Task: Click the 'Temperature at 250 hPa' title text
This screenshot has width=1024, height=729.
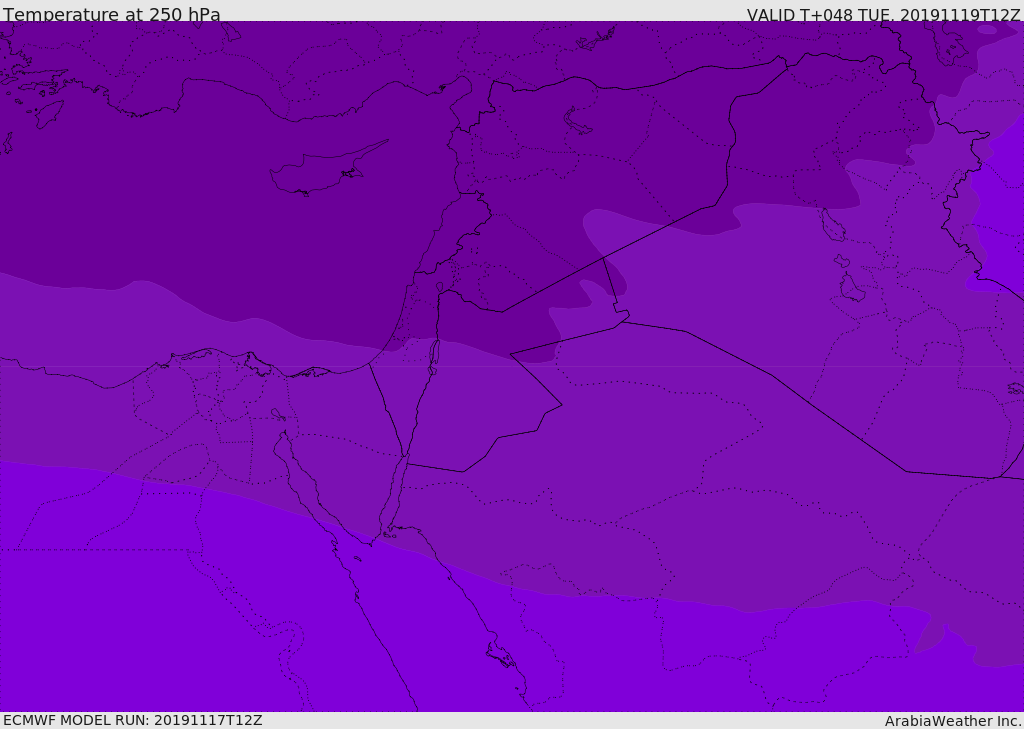Action: coord(112,14)
